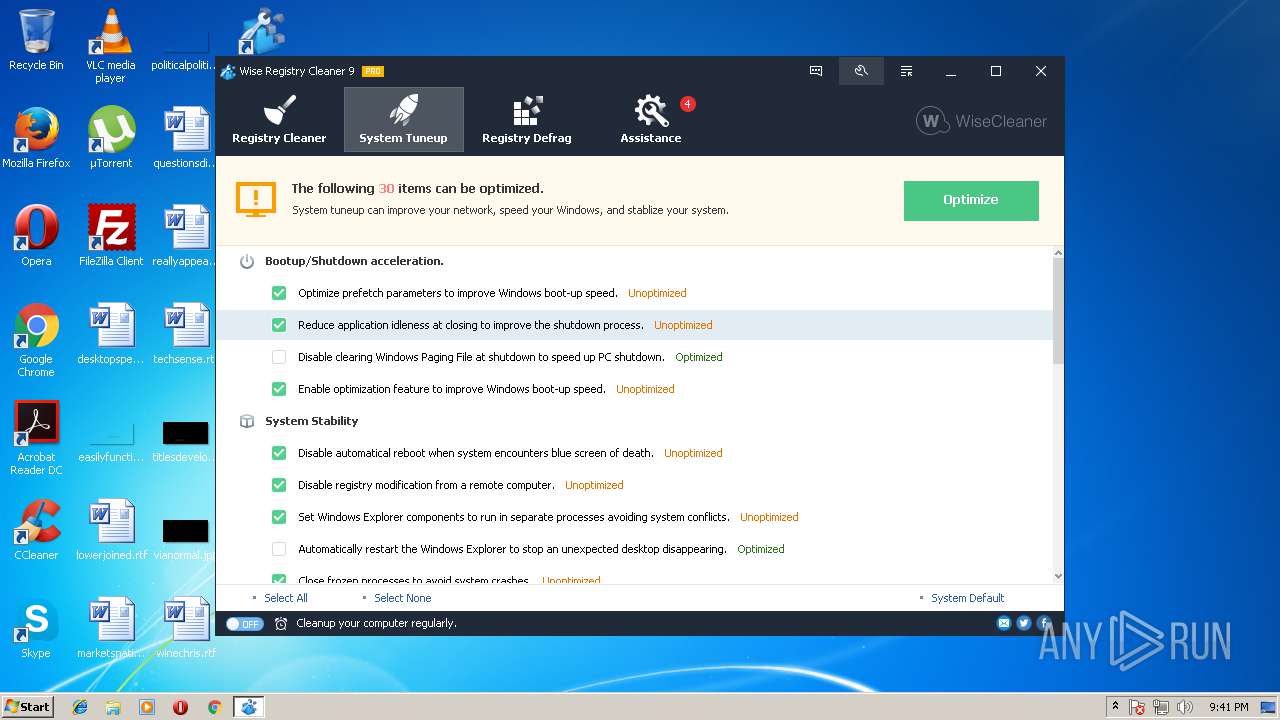Collapse Bootup/Shutdown acceleration section
Image resolution: width=1280 pixels, height=720 pixels.
point(354,261)
